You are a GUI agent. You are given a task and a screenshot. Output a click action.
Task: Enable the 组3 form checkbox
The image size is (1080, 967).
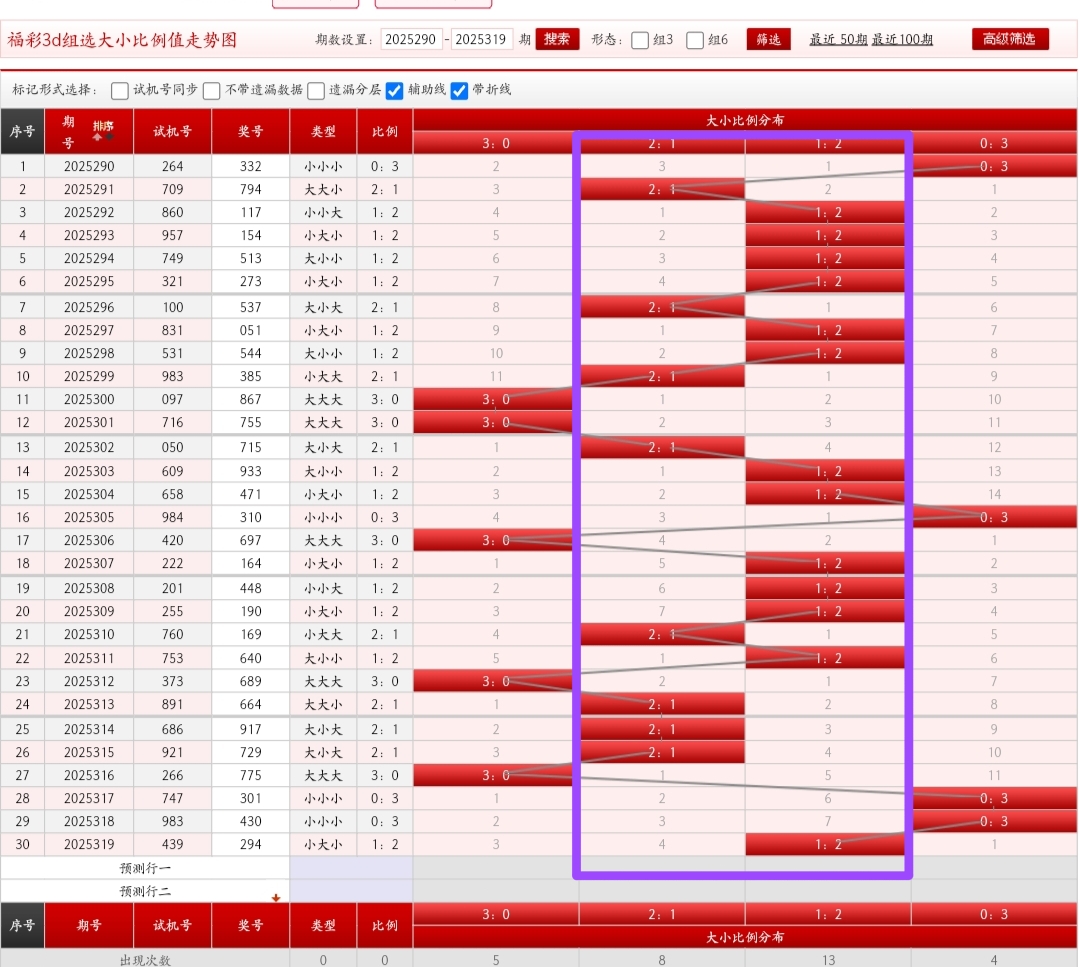pyautogui.click(x=638, y=41)
